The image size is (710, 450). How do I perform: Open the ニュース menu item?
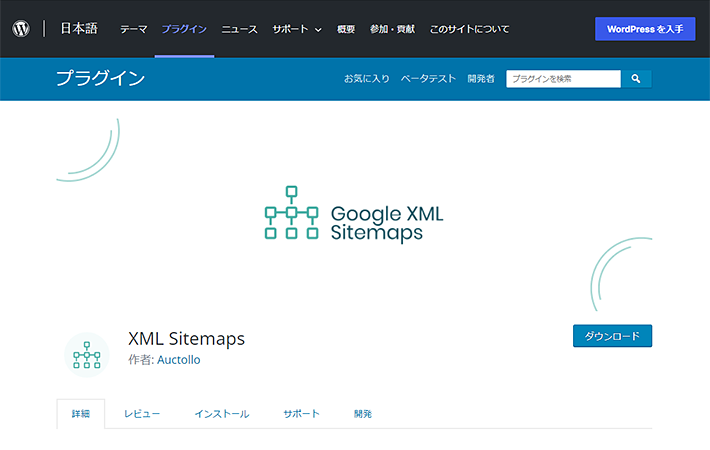coord(240,29)
